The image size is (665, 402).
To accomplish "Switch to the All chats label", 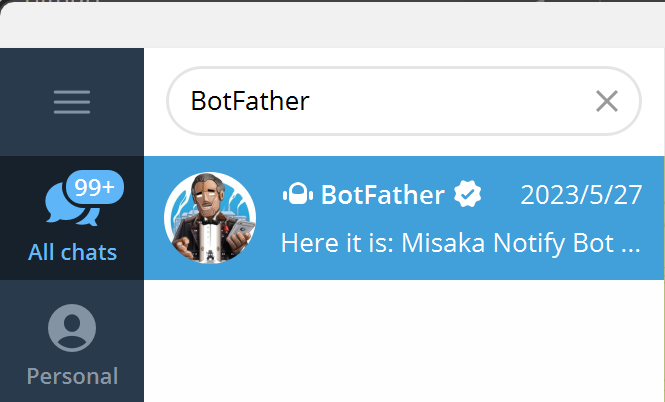I will [x=72, y=252].
